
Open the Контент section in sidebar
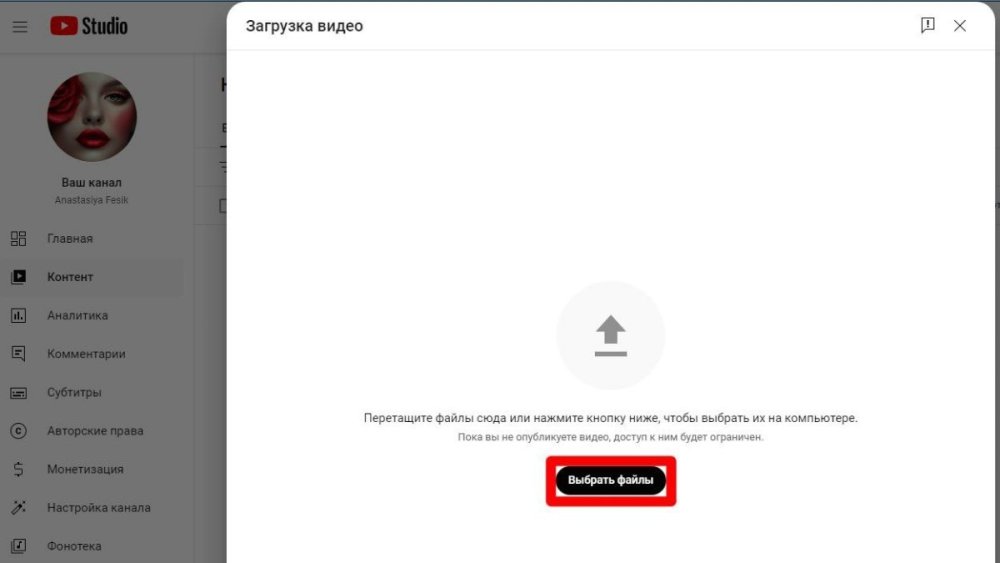click(70, 277)
